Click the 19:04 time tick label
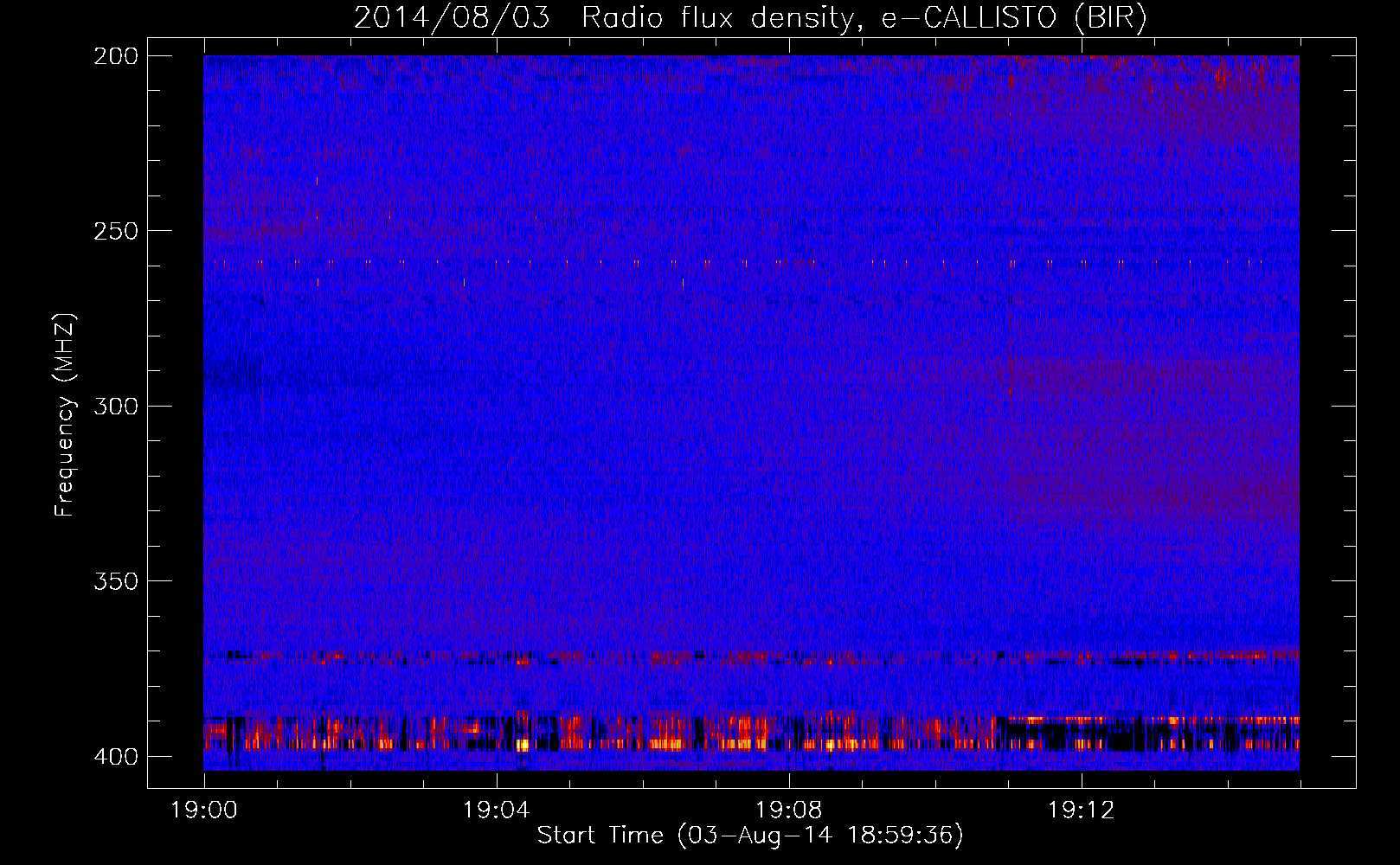Screen dimensions: 1400x865 (x=497, y=811)
